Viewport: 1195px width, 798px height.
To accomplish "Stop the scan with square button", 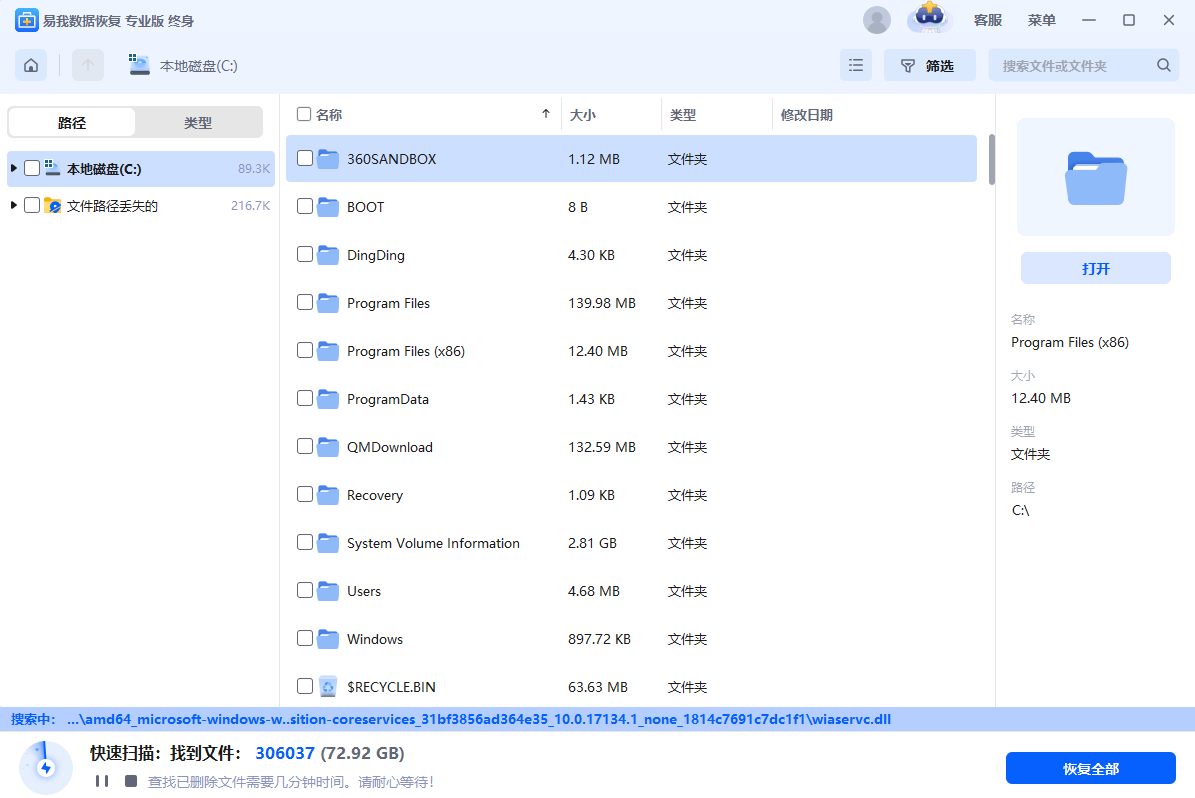I will coord(131,781).
